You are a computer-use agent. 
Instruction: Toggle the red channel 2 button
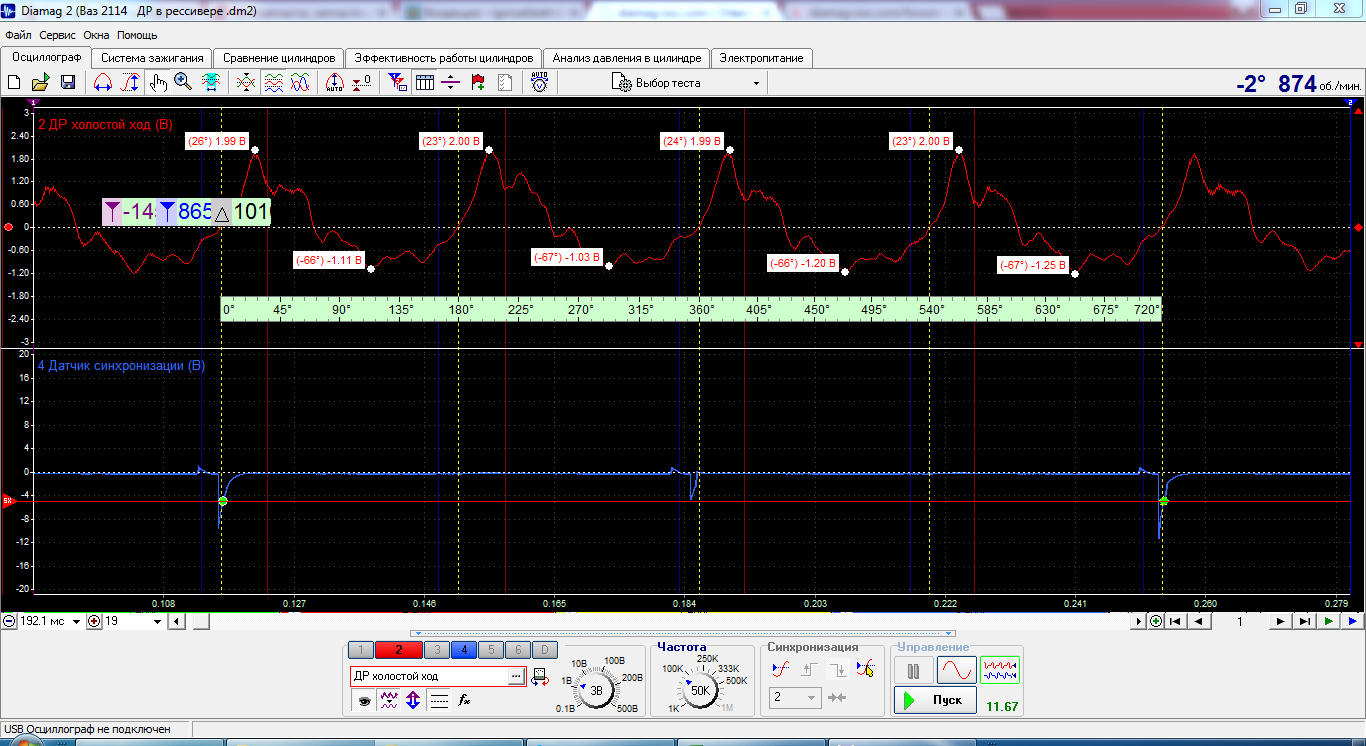(x=398, y=650)
